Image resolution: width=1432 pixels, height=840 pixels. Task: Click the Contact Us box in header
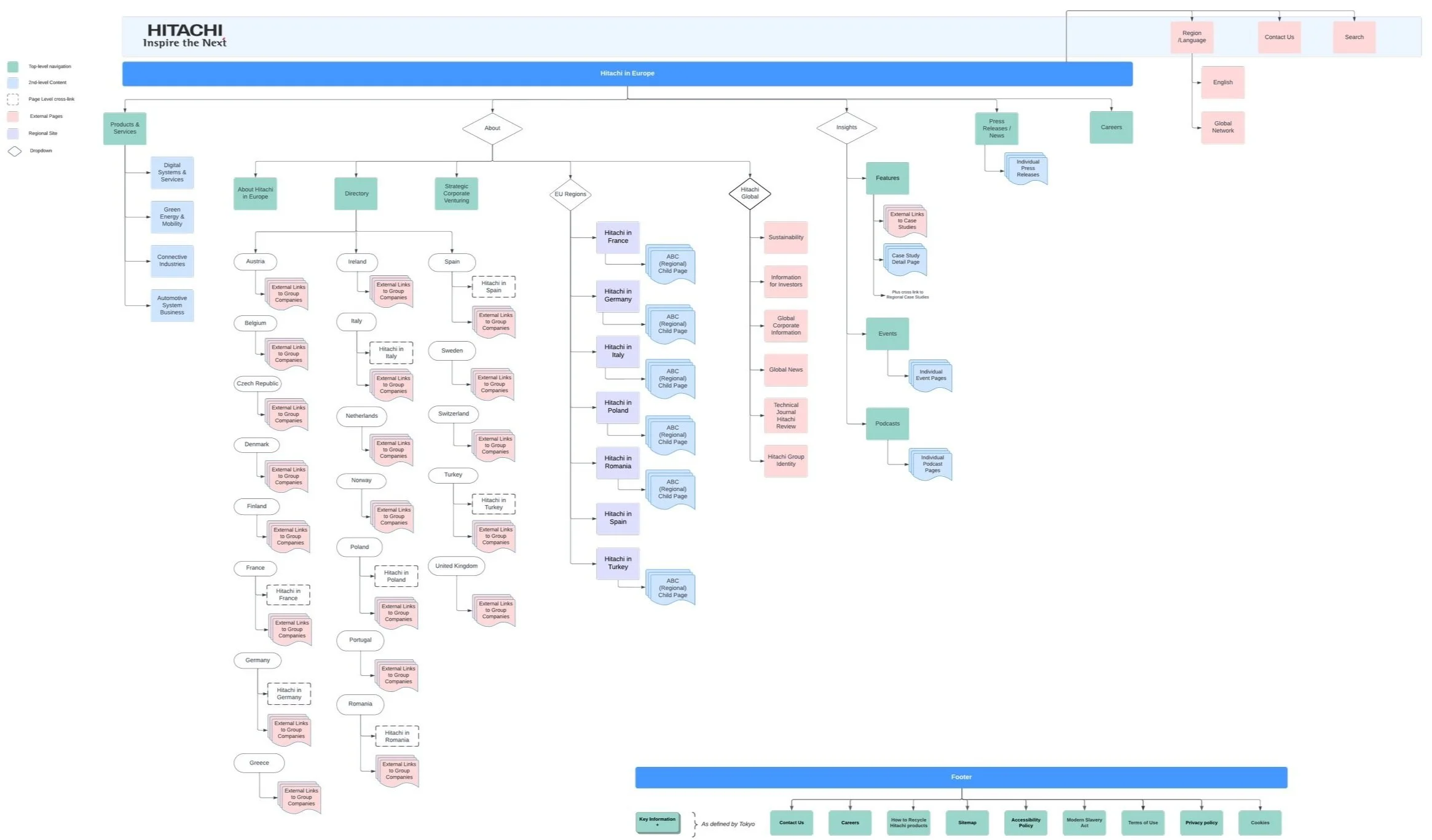pyautogui.click(x=1279, y=37)
